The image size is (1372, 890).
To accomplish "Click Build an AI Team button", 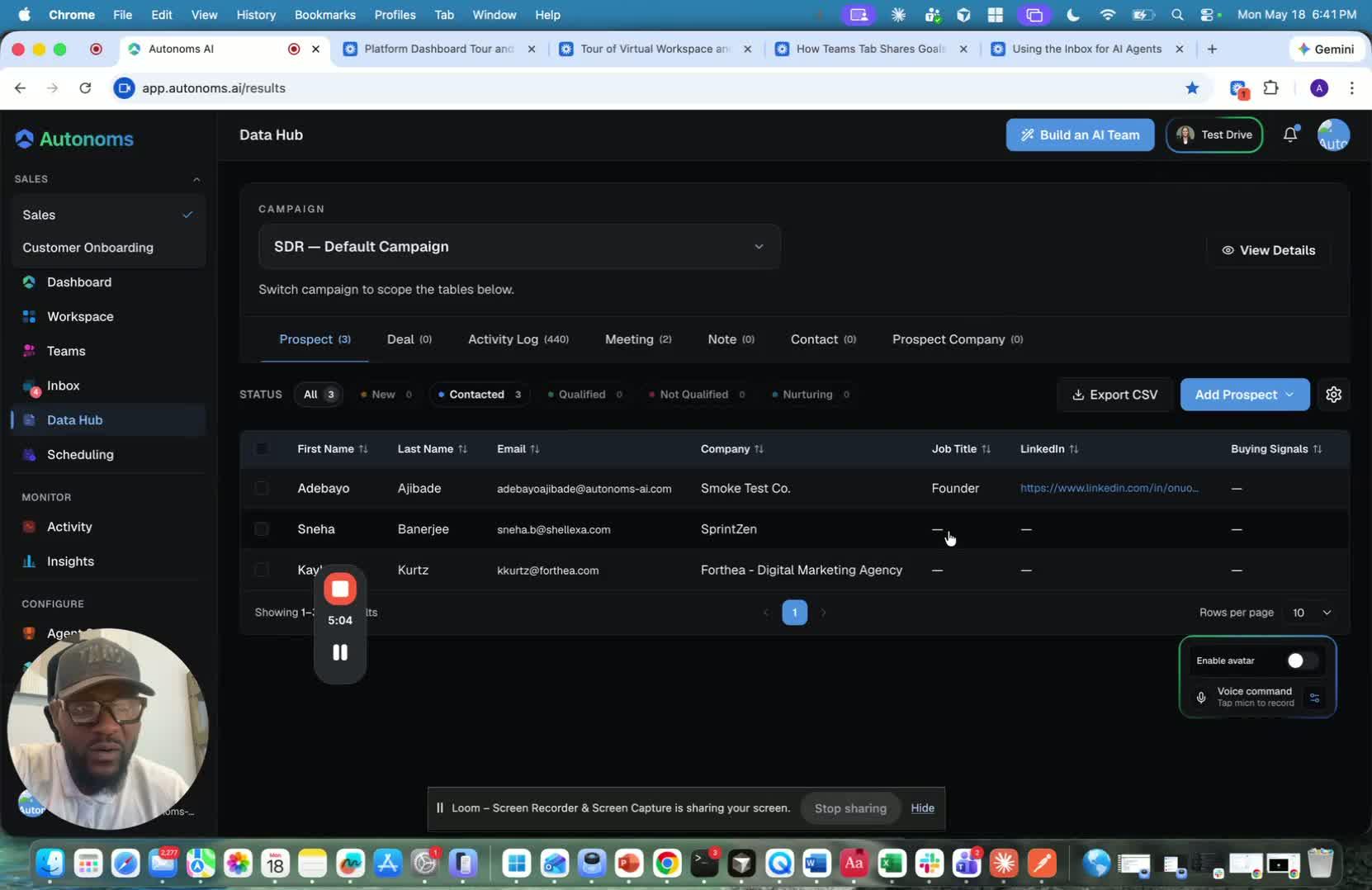I will pyautogui.click(x=1080, y=135).
